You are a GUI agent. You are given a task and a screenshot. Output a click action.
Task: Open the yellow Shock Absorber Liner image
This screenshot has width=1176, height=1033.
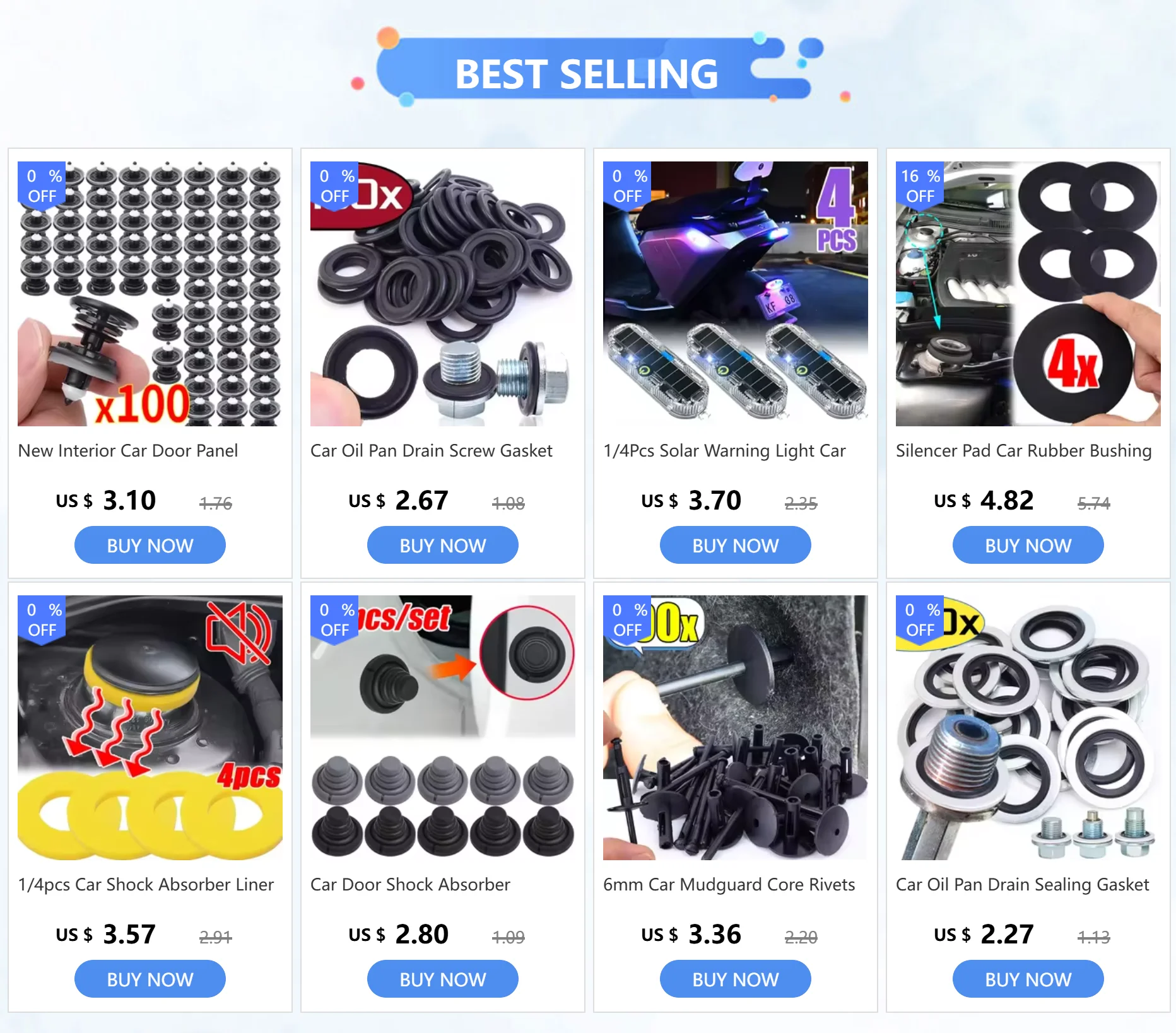click(150, 728)
